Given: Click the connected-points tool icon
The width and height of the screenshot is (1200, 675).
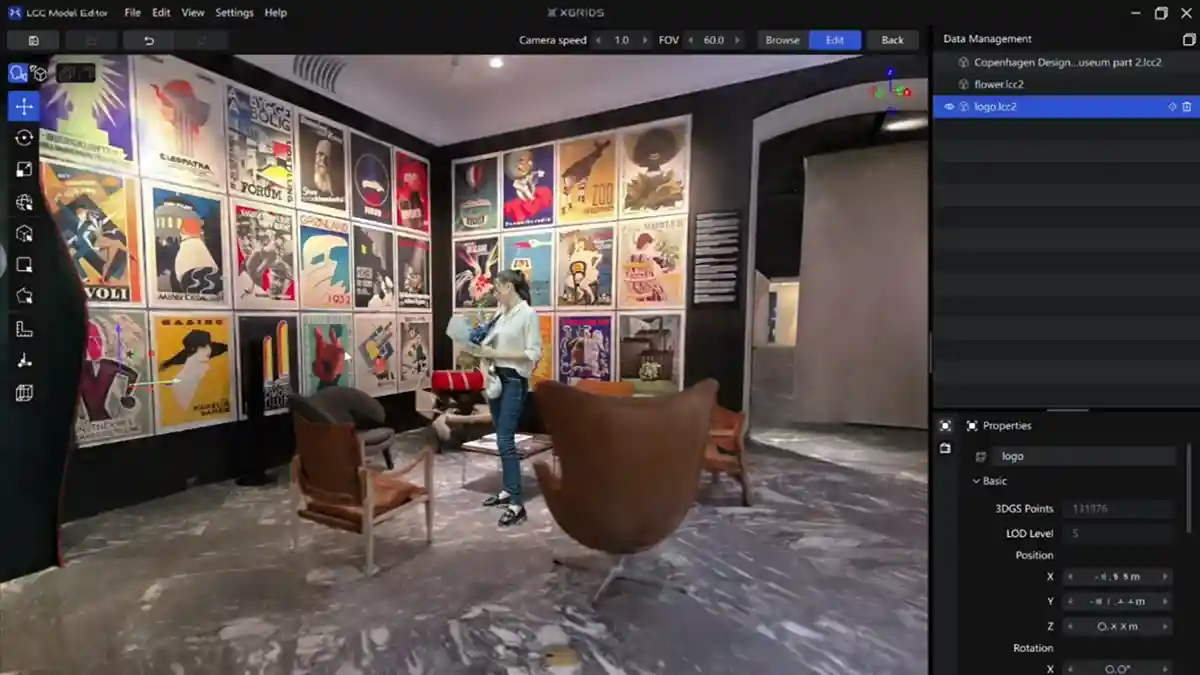Looking at the screenshot, I should click(x=24, y=361).
